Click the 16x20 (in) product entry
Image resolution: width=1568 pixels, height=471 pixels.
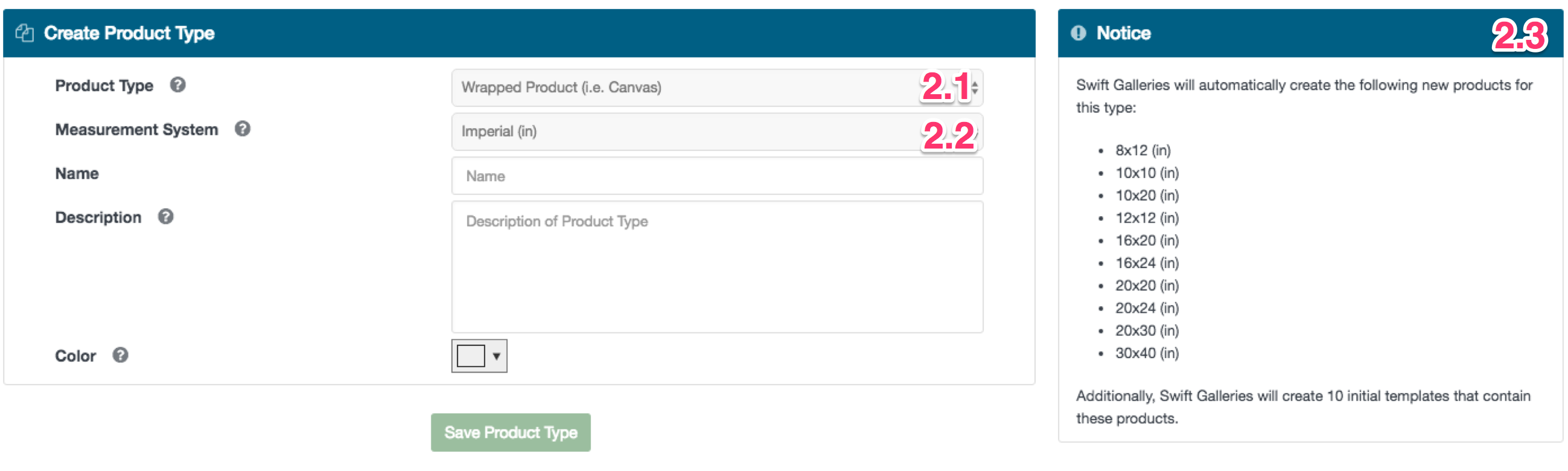[1147, 240]
